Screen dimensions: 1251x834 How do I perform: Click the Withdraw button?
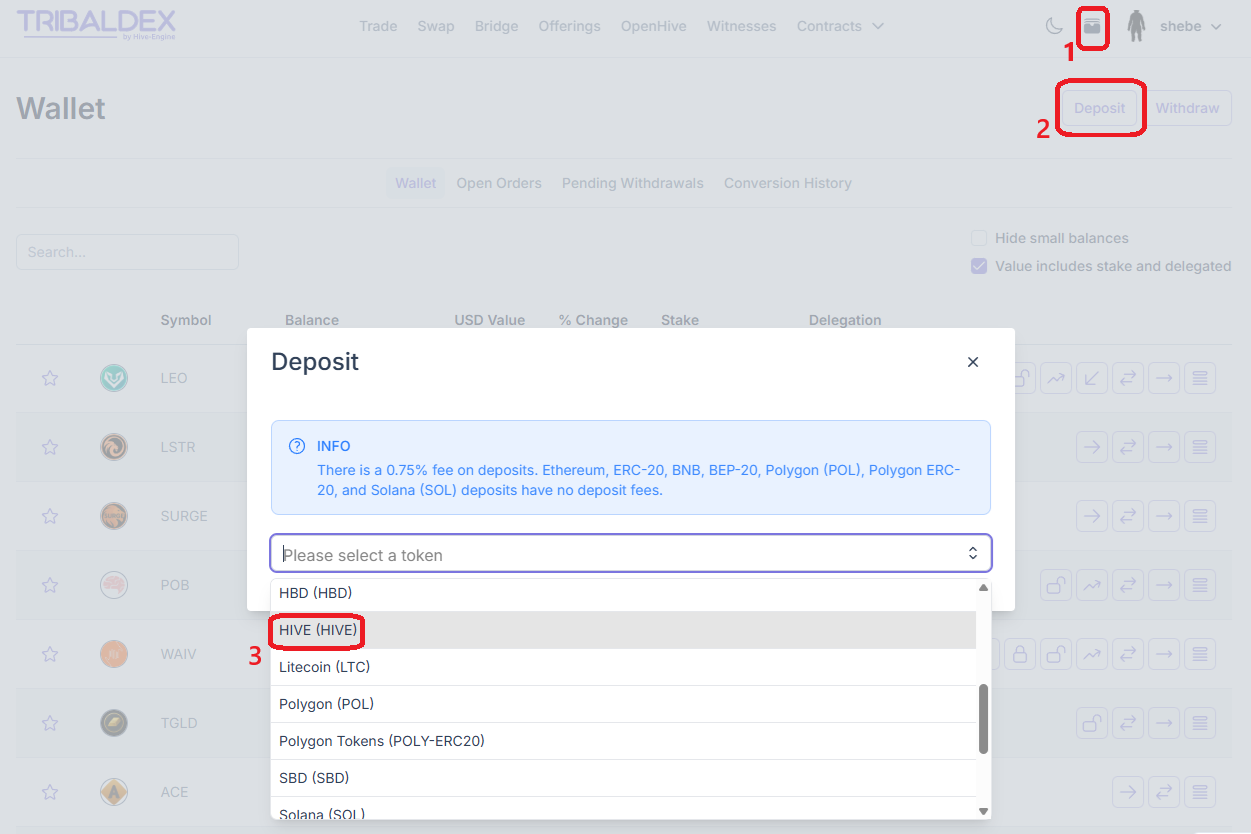point(1187,108)
